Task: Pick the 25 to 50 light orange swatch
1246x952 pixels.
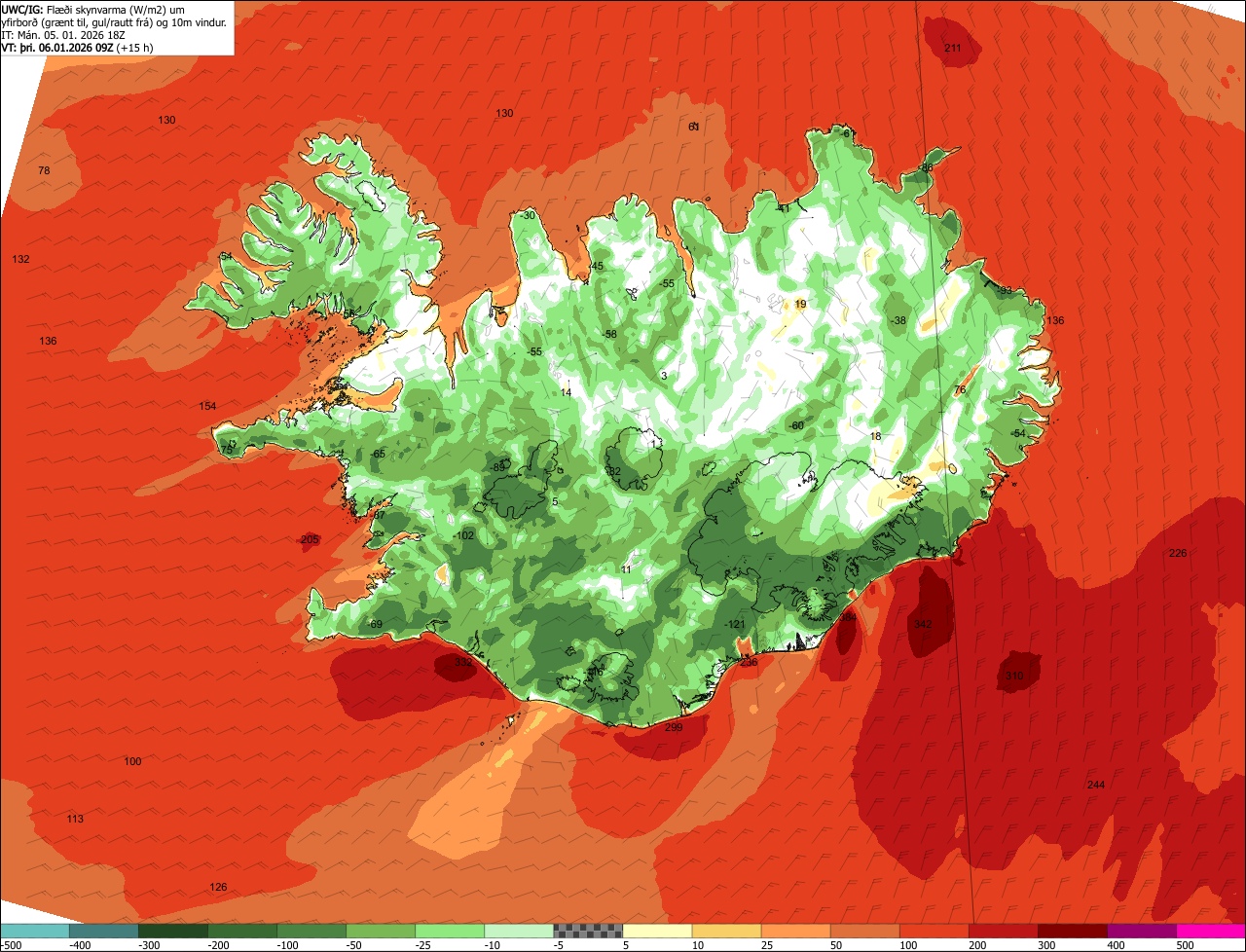Action: click(x=795, y=931)
